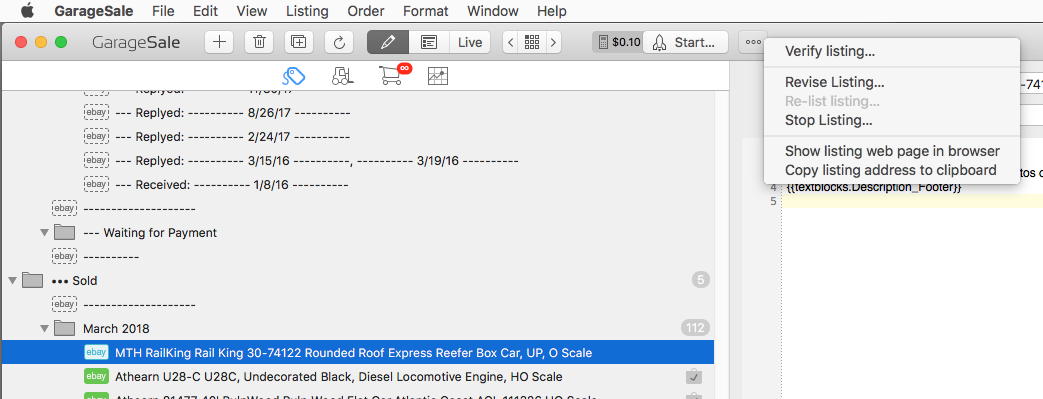
Task: Collapse the Sold folder
Action: tap(12, 281)
